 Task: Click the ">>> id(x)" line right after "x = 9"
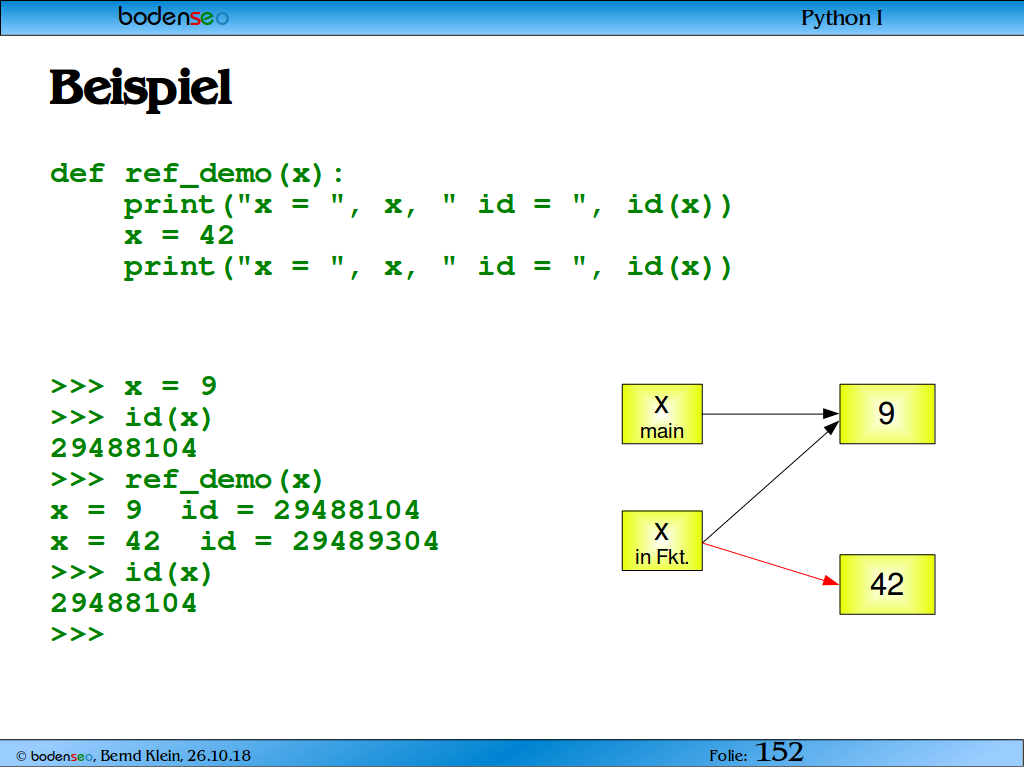(x=131, y=417)
